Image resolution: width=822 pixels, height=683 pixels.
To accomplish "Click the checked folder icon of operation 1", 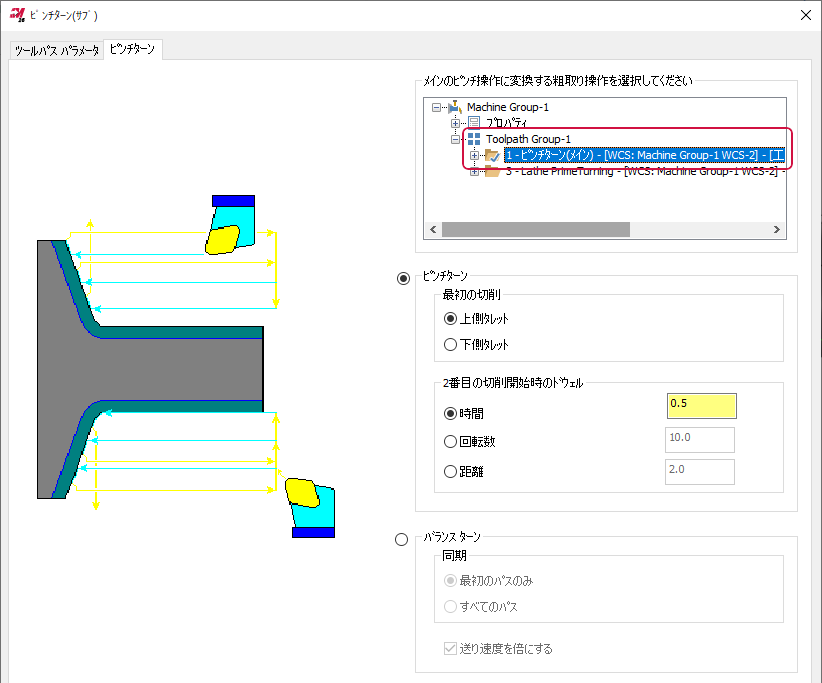I will [492, 155].
